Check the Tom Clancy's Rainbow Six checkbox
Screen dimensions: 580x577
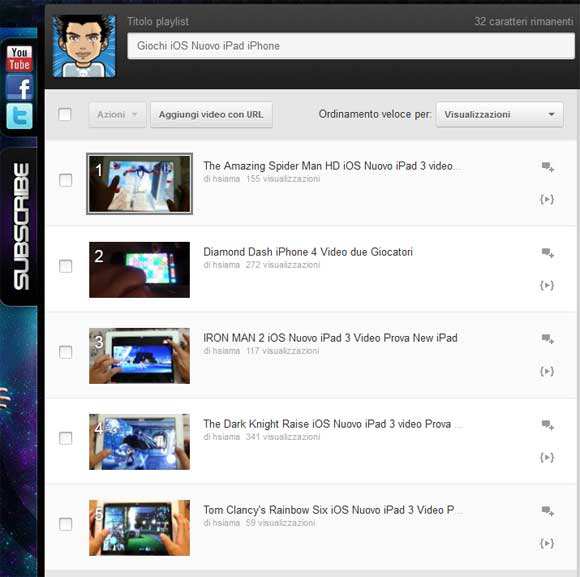click(x=65, y=524)
